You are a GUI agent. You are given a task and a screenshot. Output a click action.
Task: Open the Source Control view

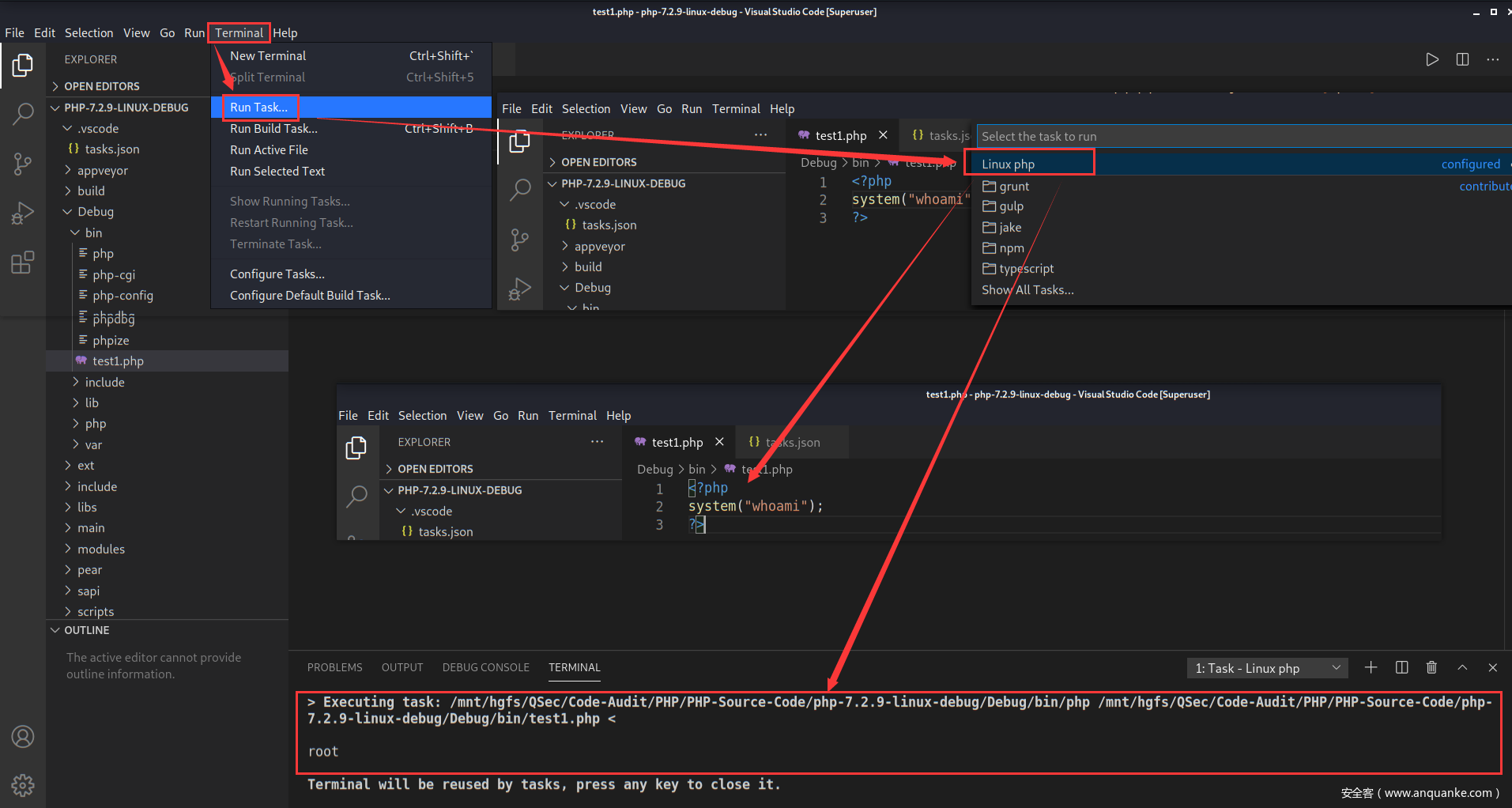click(x=23, y=164)
